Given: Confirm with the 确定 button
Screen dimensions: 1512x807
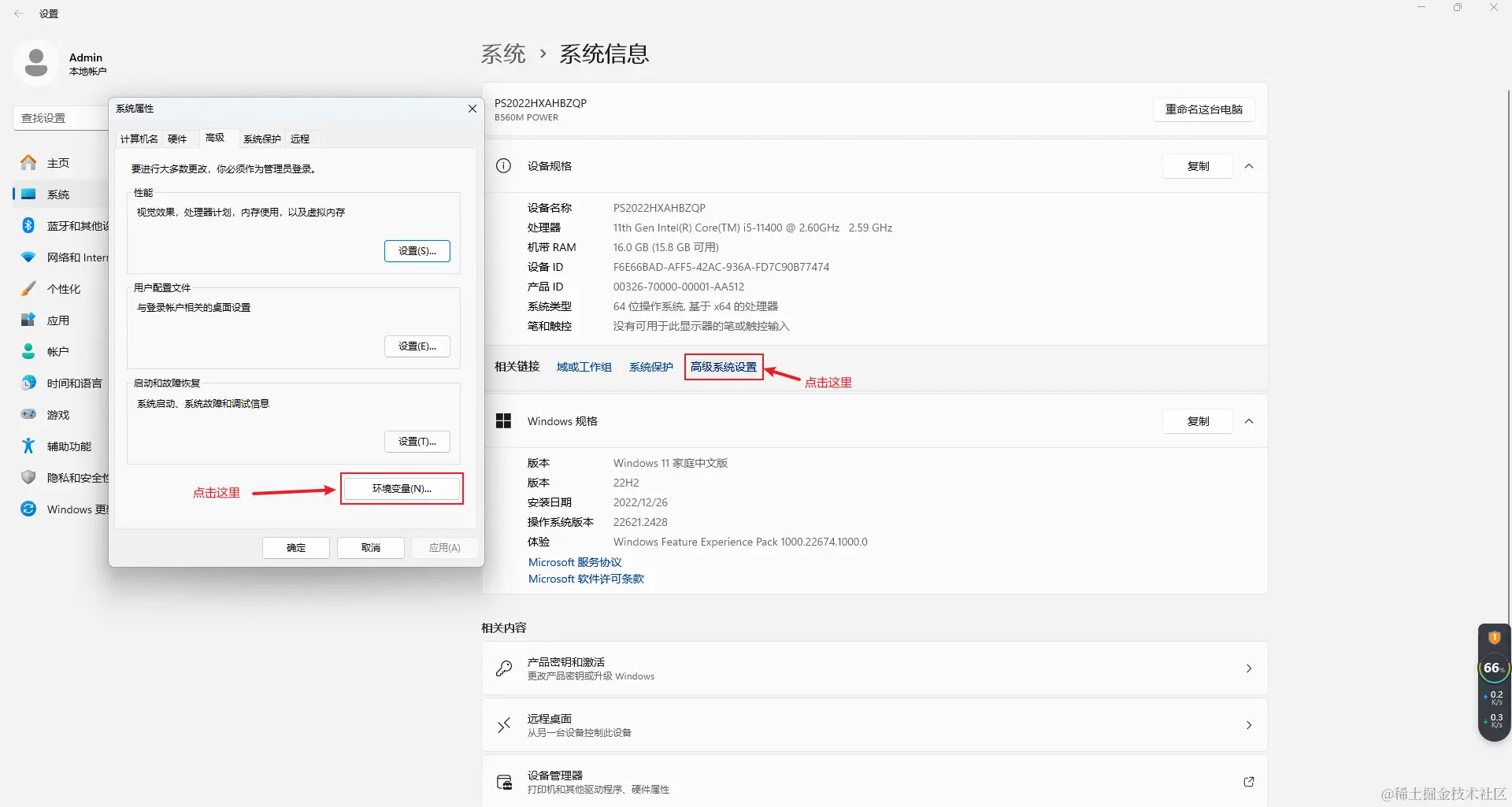Looking at the screenshot, I should click(296, 548).
